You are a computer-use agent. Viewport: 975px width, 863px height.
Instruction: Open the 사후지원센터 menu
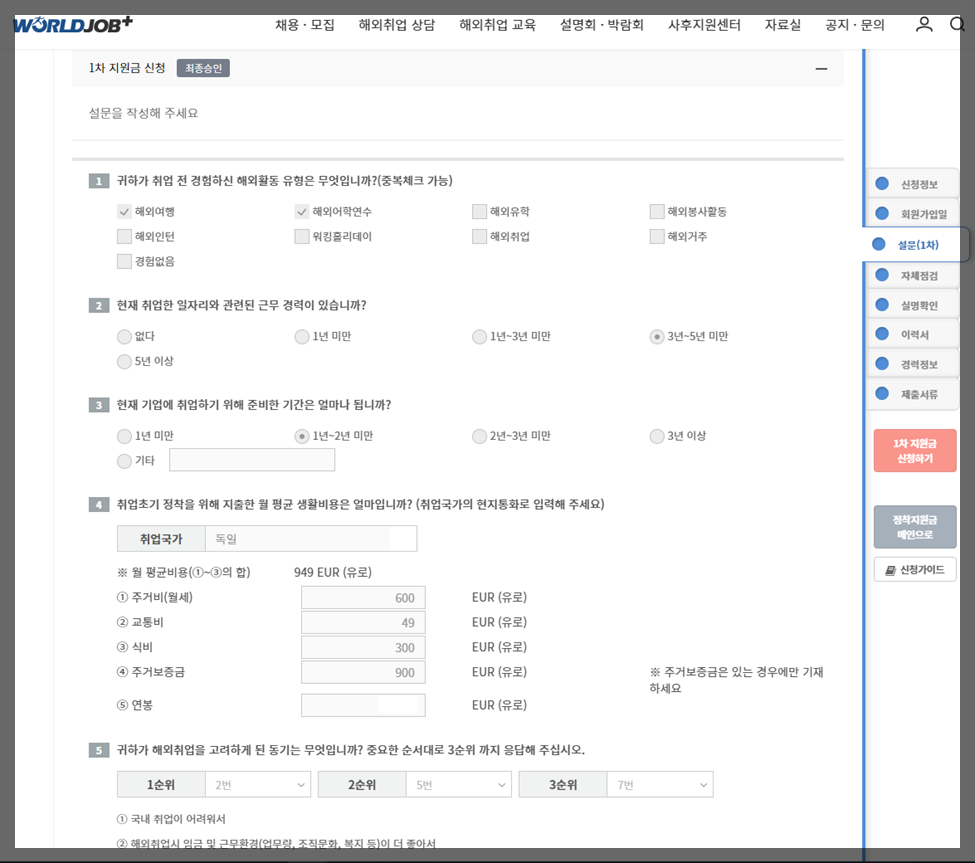[704, 25]
